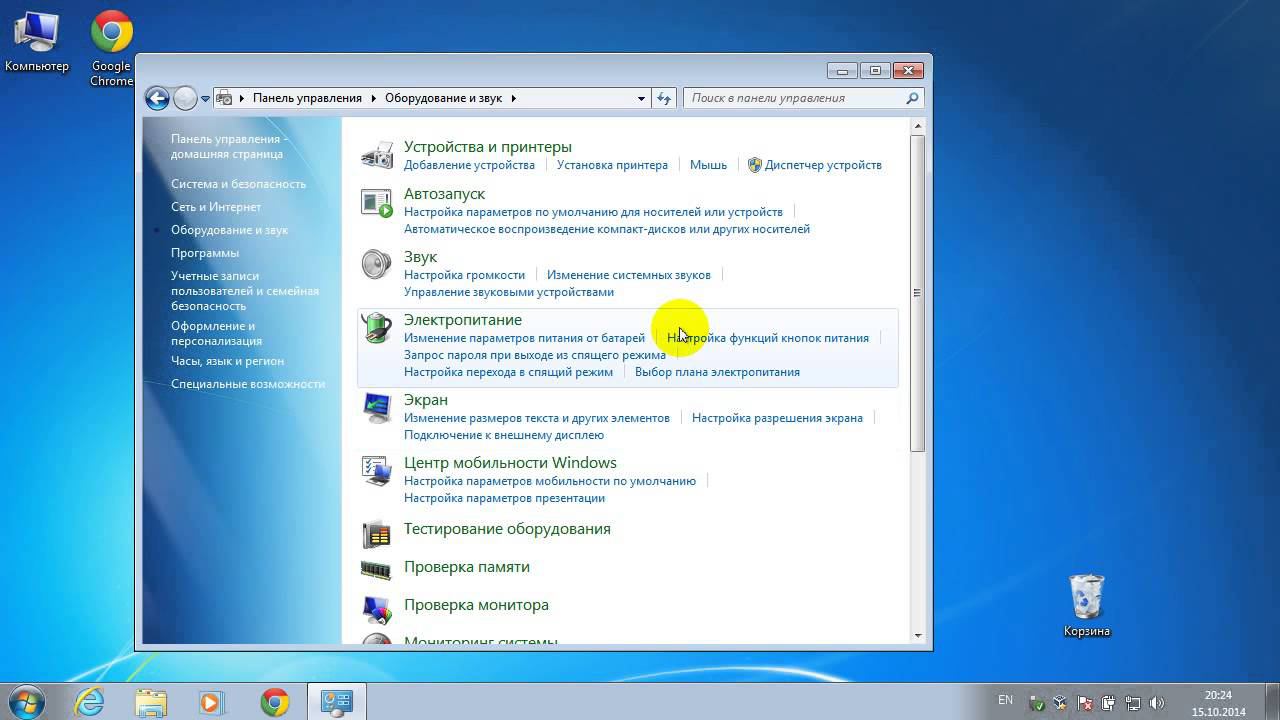Expand the arrow after Панель управления breadcrumb
Viewport: 1280px width, 720px height.
(374, 98)
